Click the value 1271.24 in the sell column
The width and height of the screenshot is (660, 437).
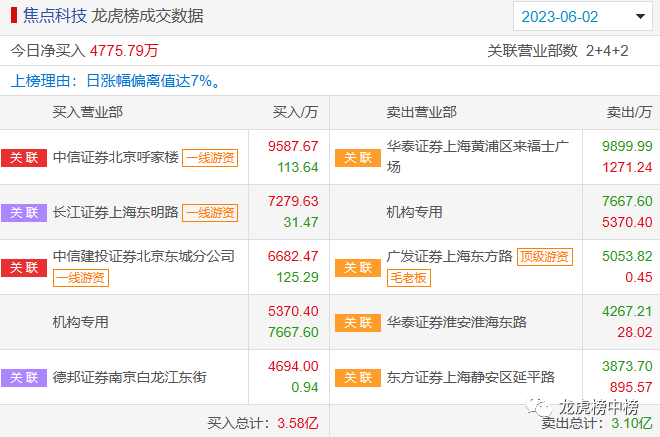tap(627, 168)
